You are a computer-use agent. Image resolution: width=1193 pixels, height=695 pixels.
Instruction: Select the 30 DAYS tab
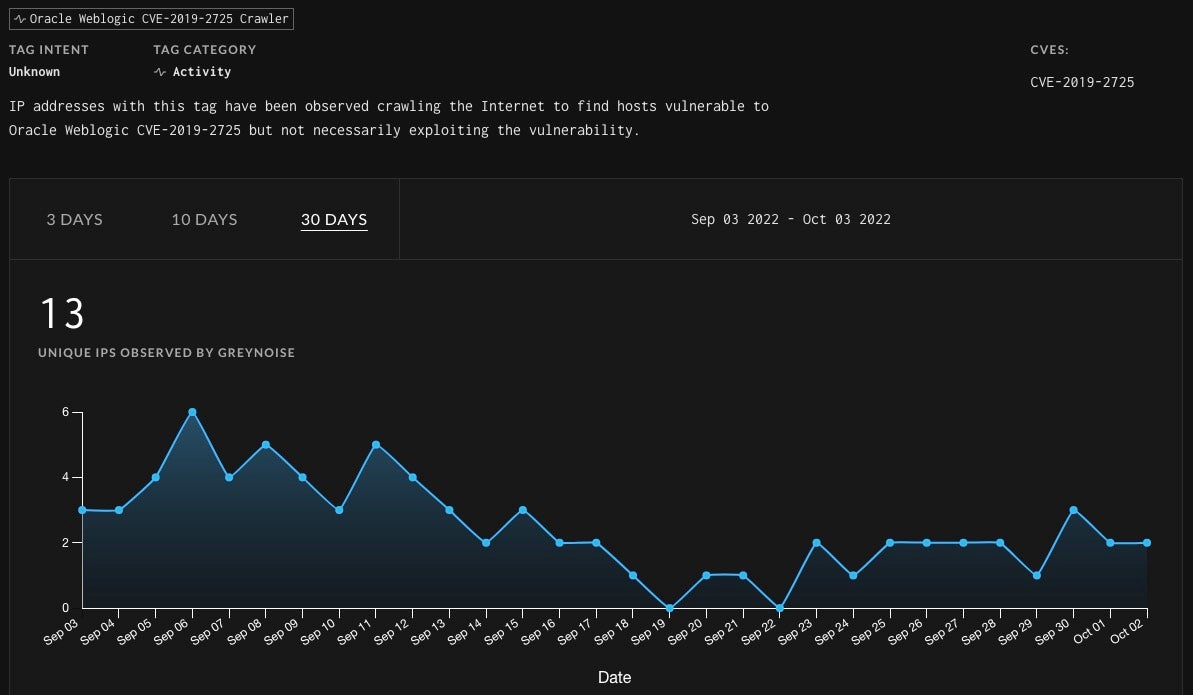pos(334,219)
